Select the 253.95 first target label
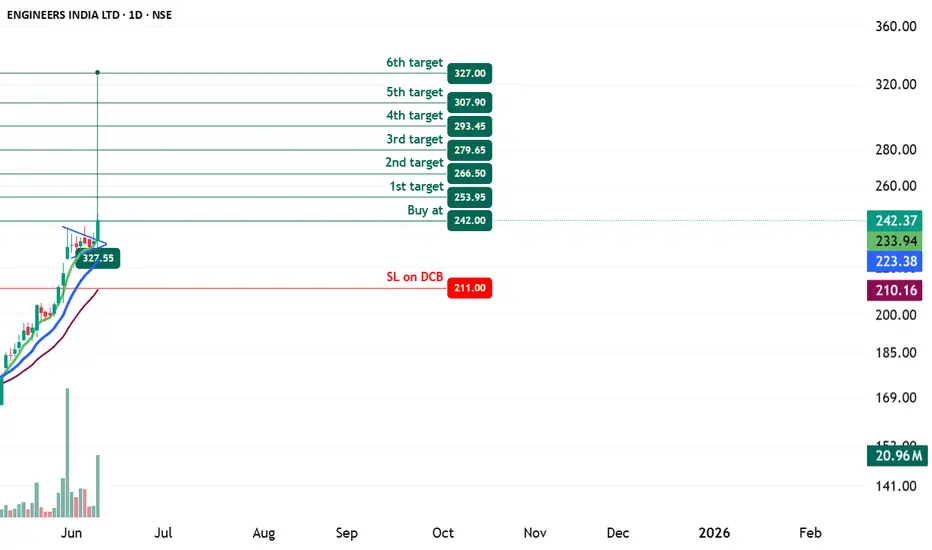This screenshot has width=932, height=550. pos(470,197)
